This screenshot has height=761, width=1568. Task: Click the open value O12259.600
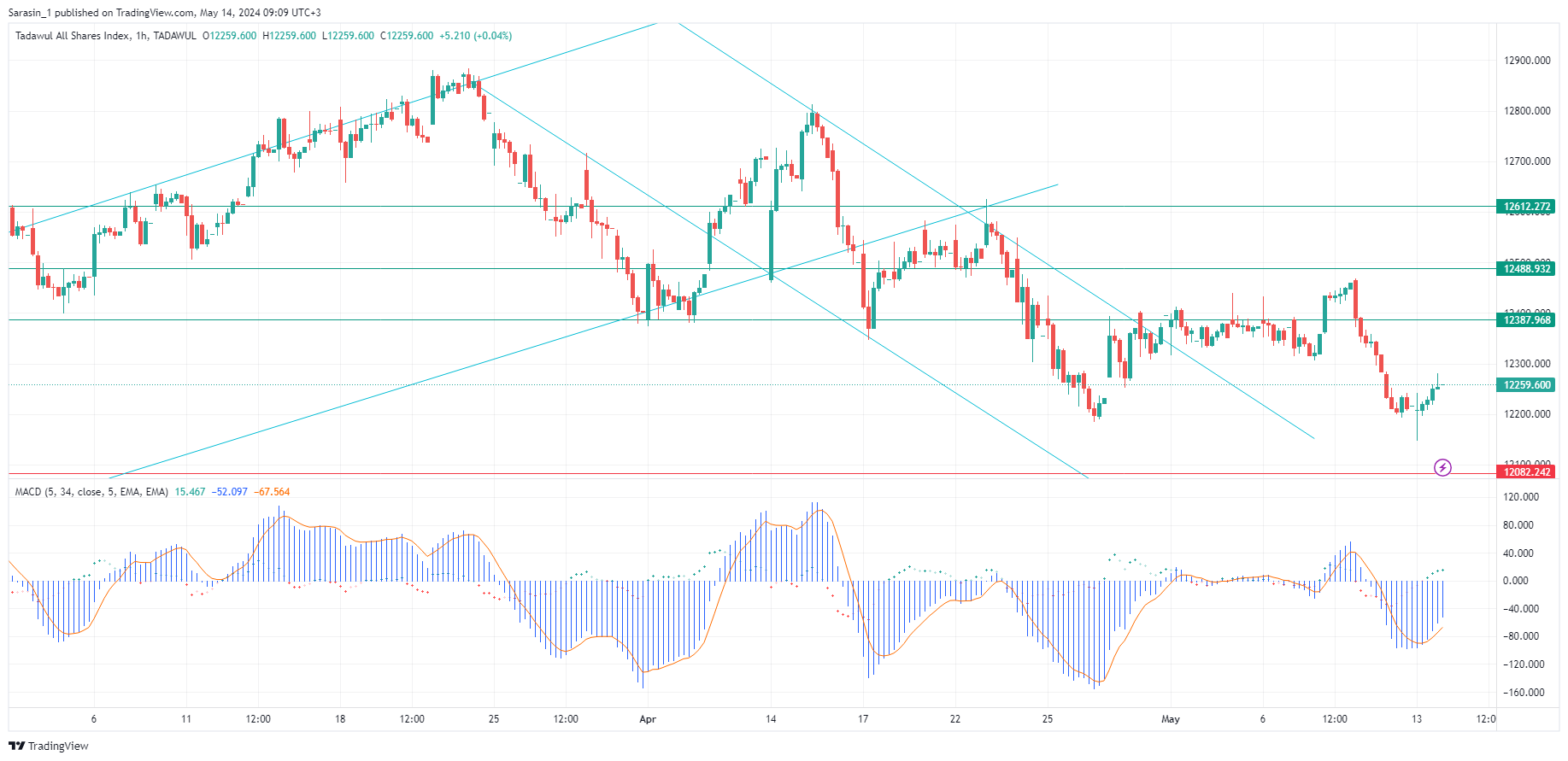229,36
